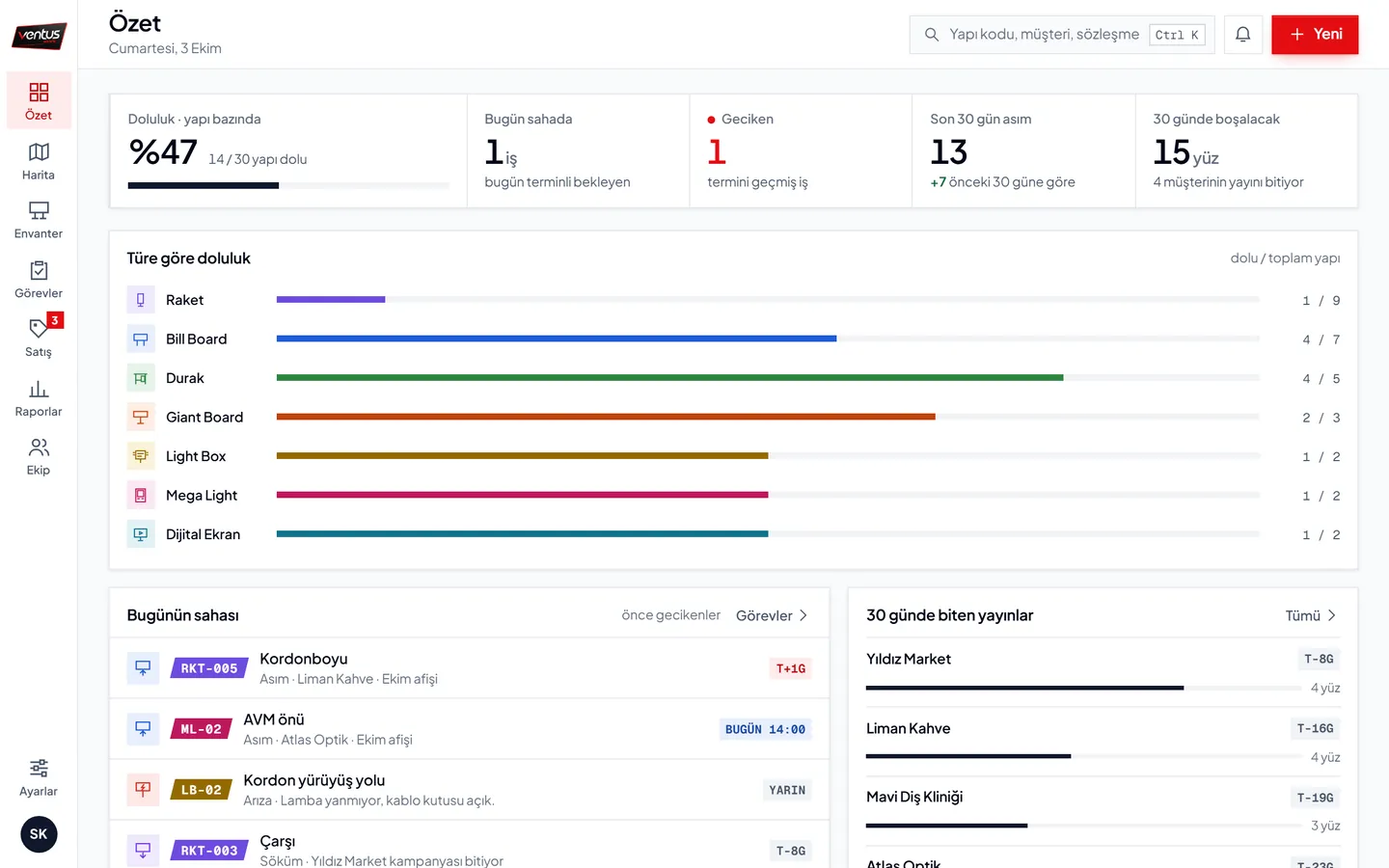
Task: Open the Harita map view
Action: 39,161
